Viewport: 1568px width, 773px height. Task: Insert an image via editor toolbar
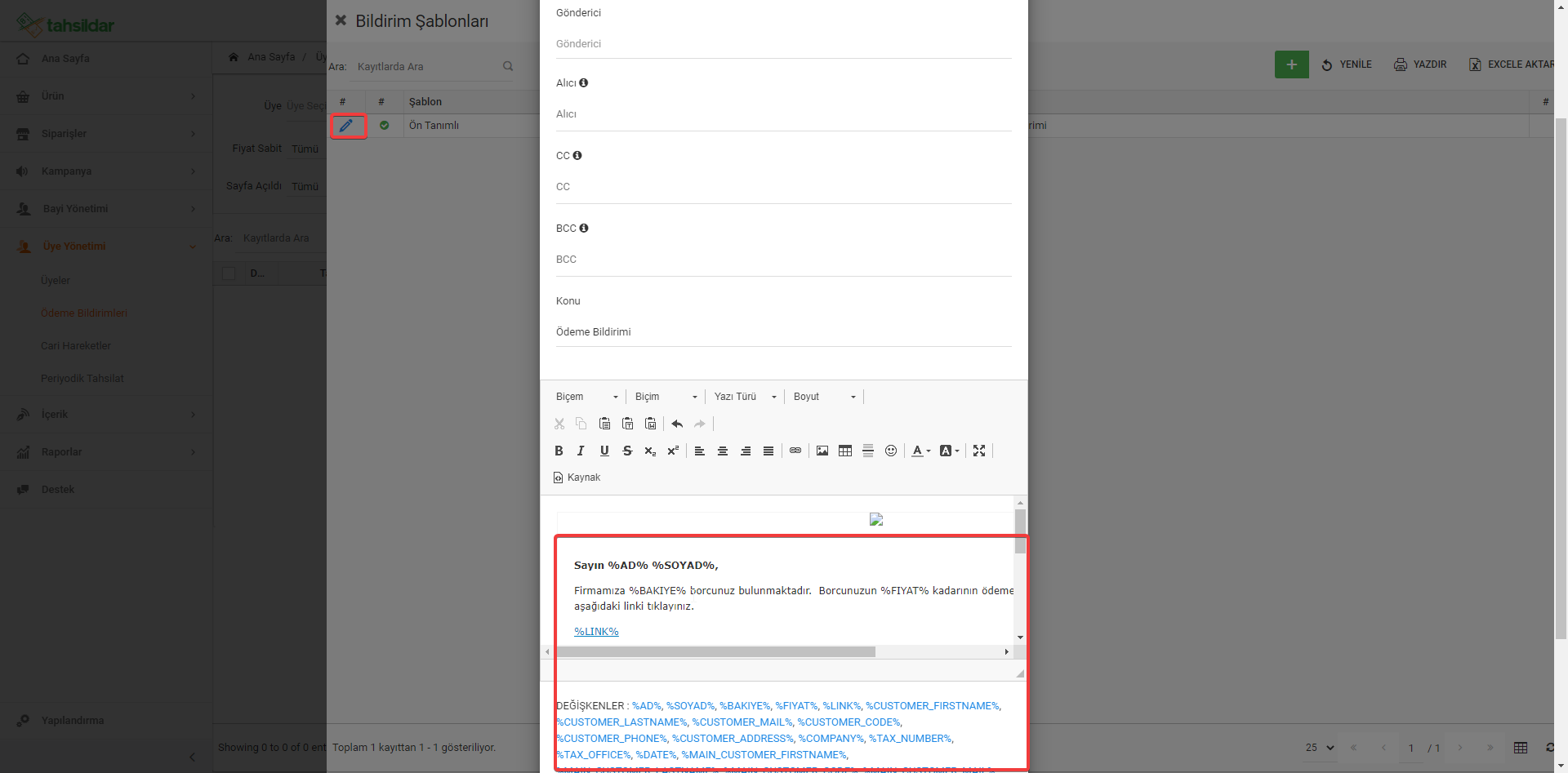coord(822,451)
